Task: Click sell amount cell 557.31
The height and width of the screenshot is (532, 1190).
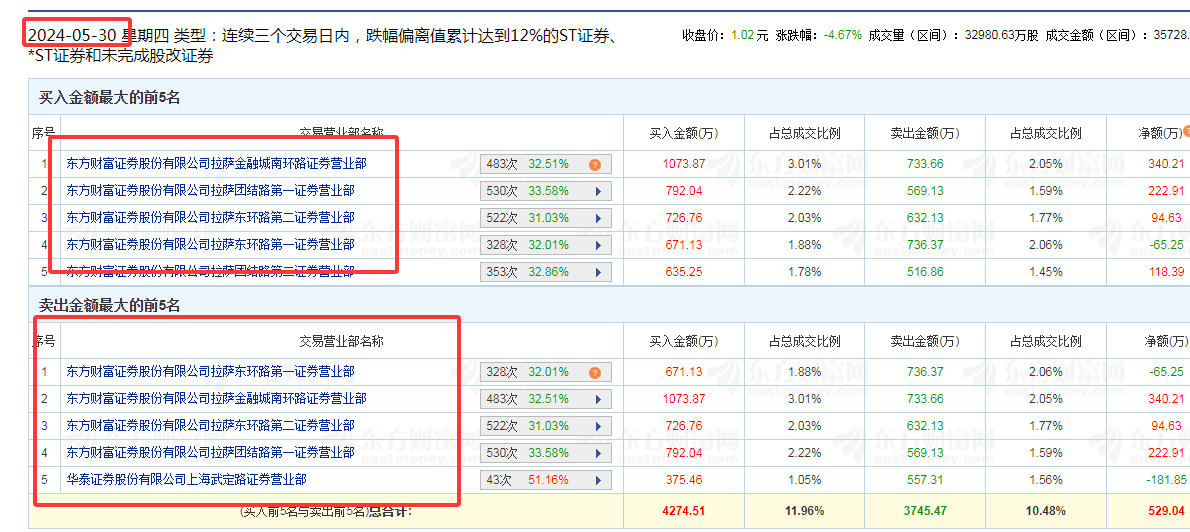Action: coord(925,480)
